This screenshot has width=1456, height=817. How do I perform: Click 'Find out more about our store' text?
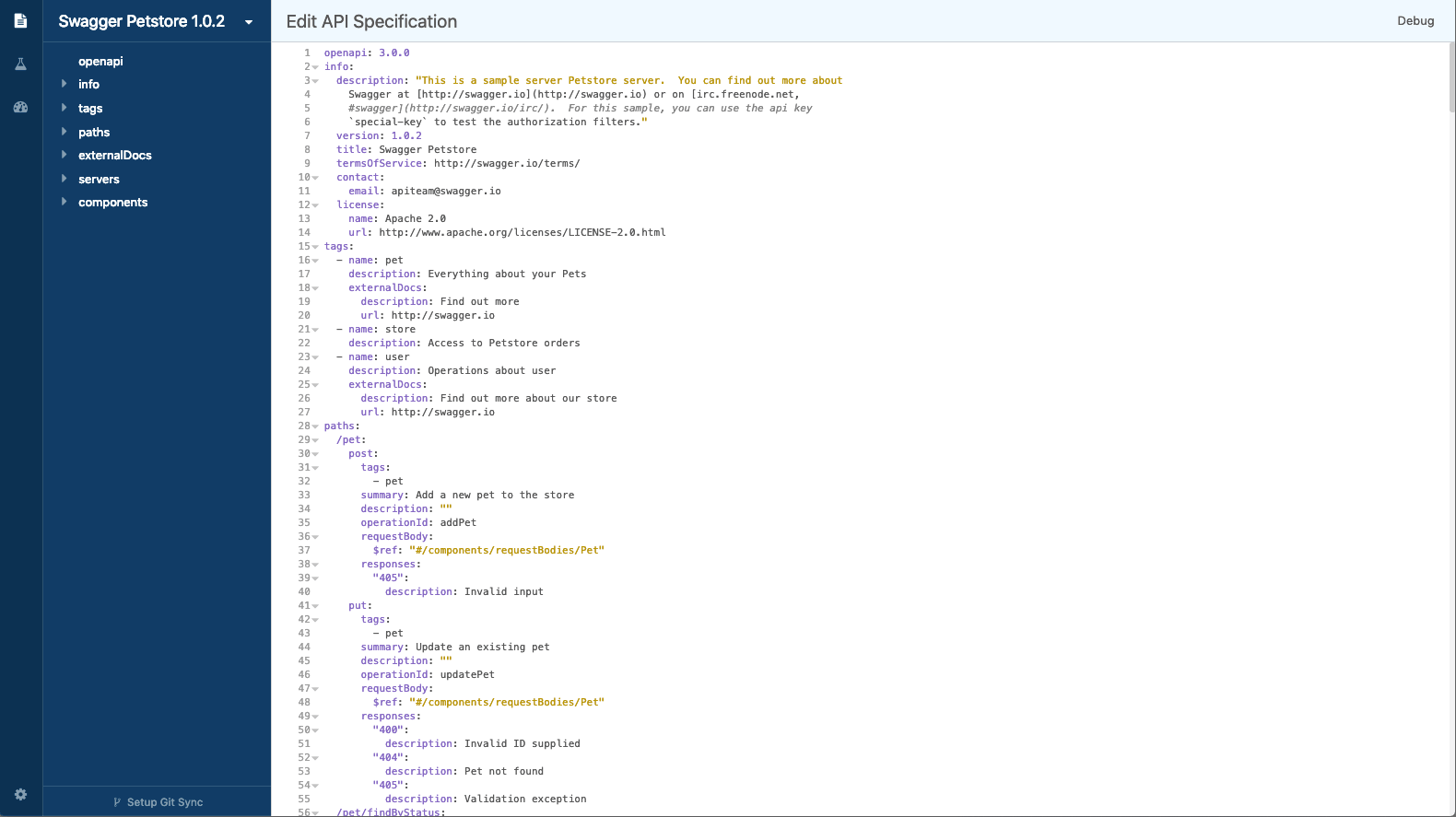[x=529, y=398]
